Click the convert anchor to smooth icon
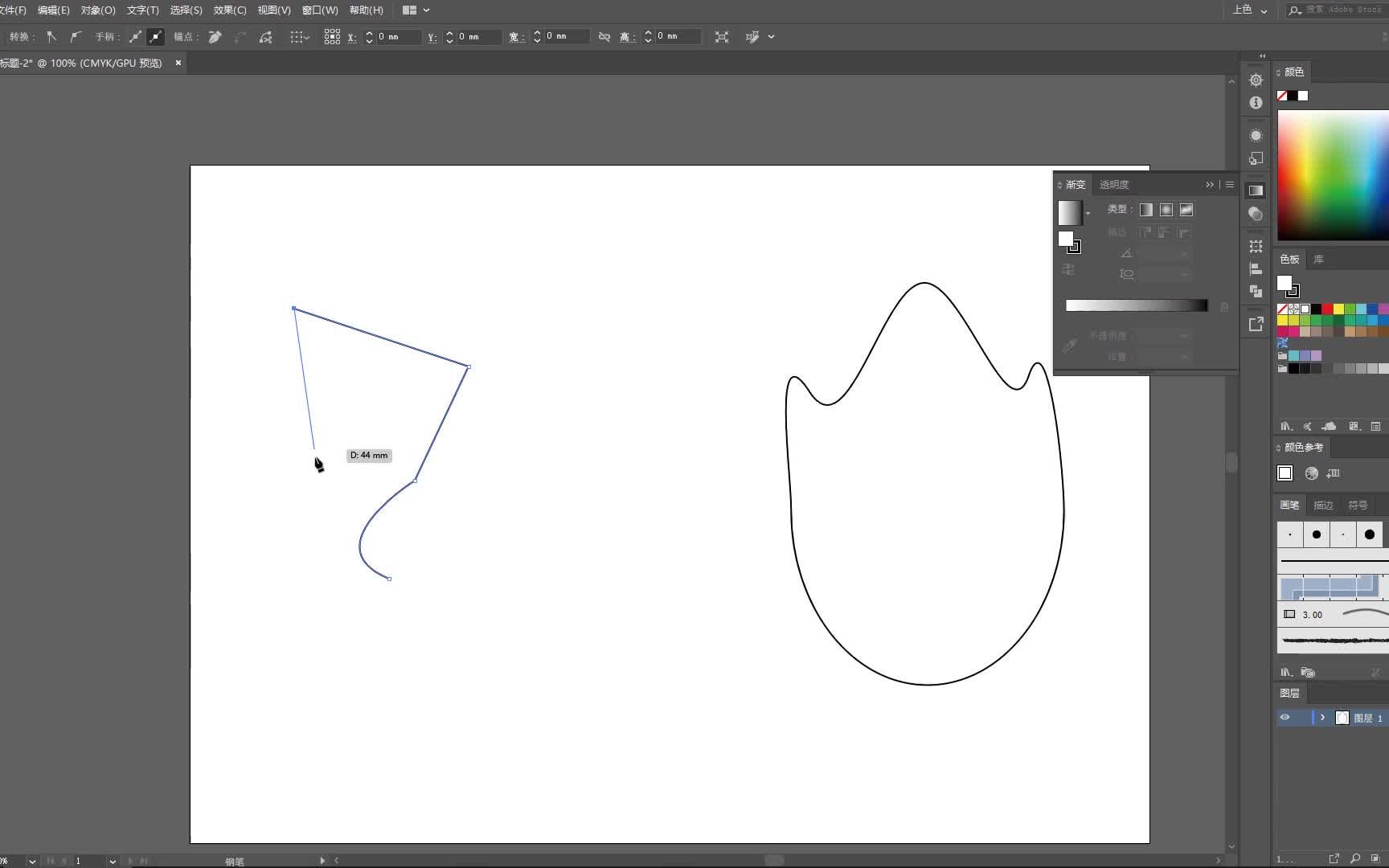This screenshot has width=1389, height=868. click(76, 37)
